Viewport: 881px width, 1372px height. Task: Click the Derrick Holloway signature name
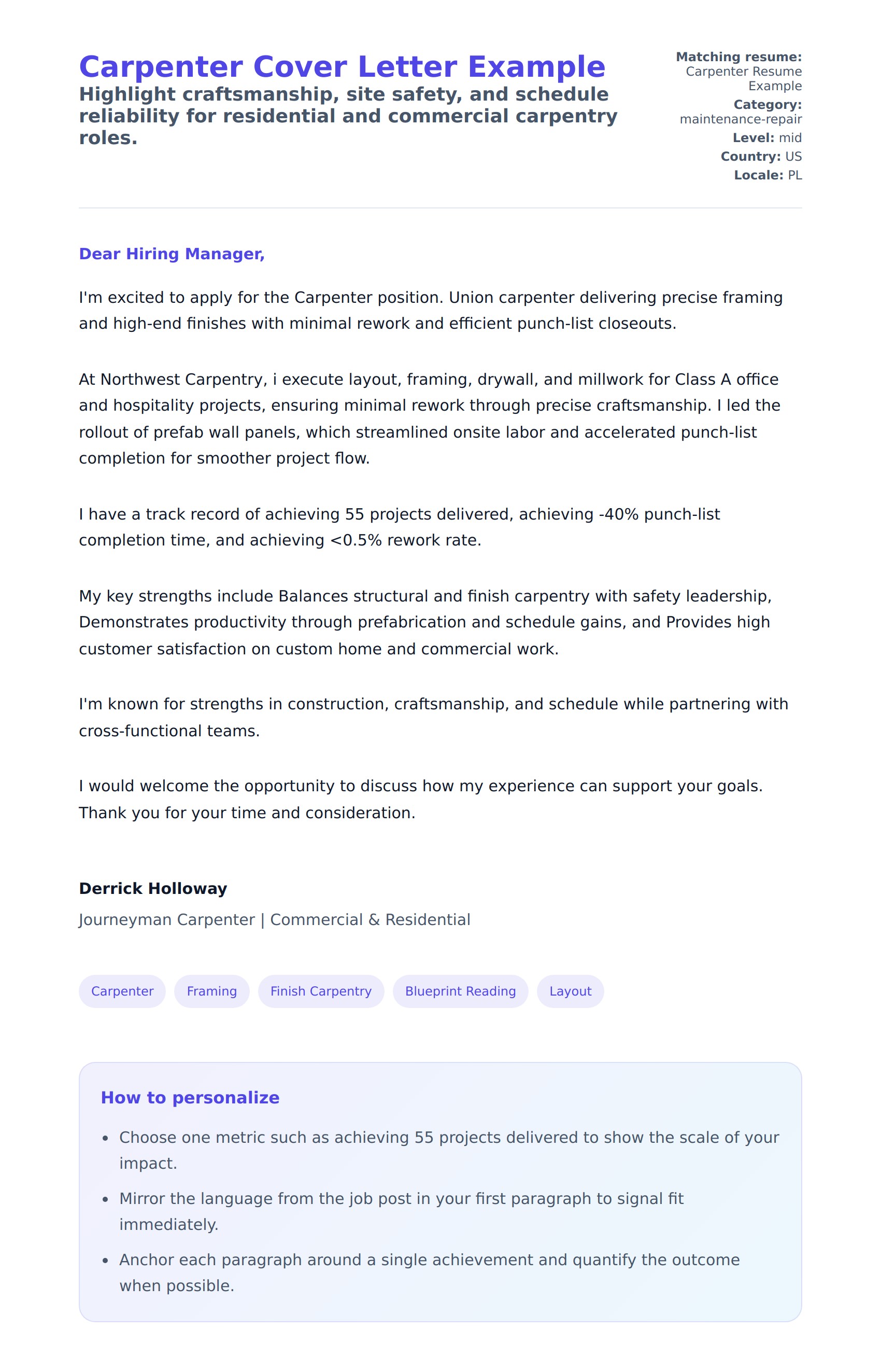153,888
